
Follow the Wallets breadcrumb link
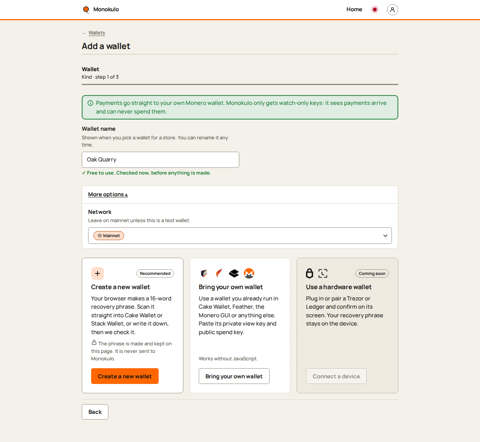click(x=97, y=33)
